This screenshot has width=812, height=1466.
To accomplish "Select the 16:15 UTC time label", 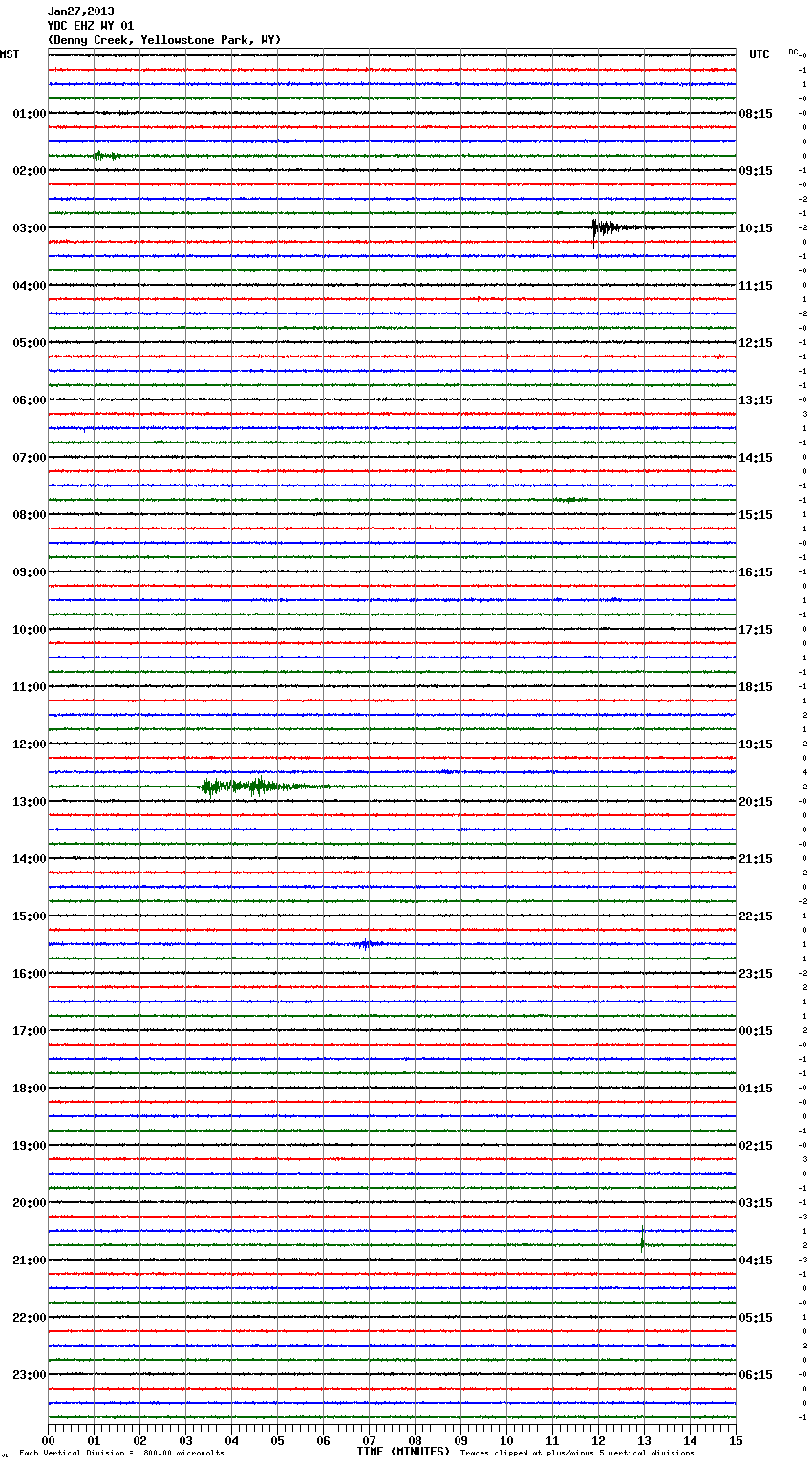I will coord(756,572).
